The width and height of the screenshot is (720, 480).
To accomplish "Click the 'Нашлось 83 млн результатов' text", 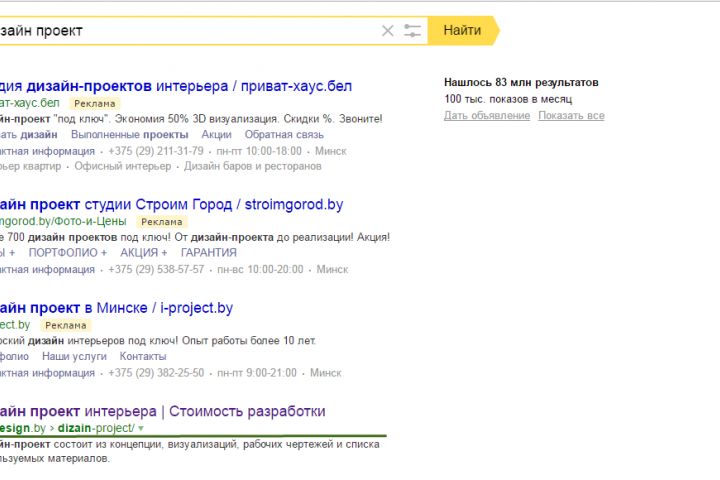I will (521, 83).
